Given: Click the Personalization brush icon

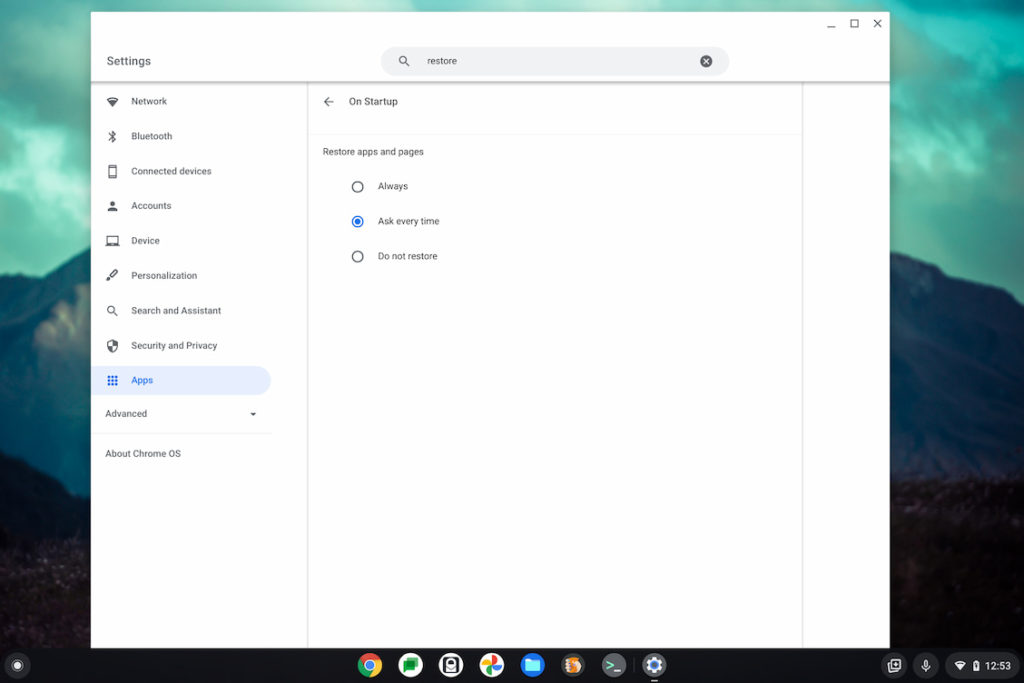Looking at the screenshot, I should point(112,276).
